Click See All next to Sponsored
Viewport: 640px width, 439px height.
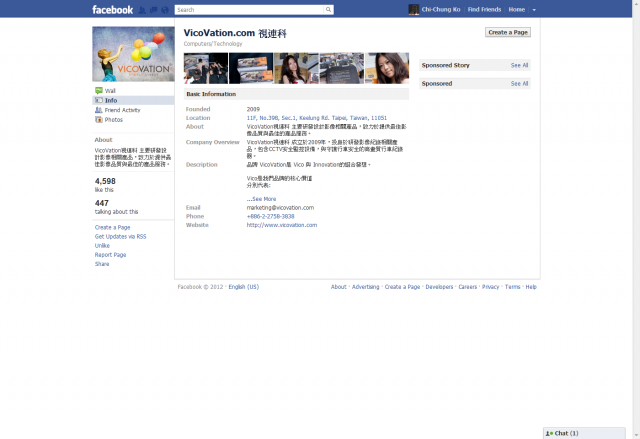pos(519,84)
